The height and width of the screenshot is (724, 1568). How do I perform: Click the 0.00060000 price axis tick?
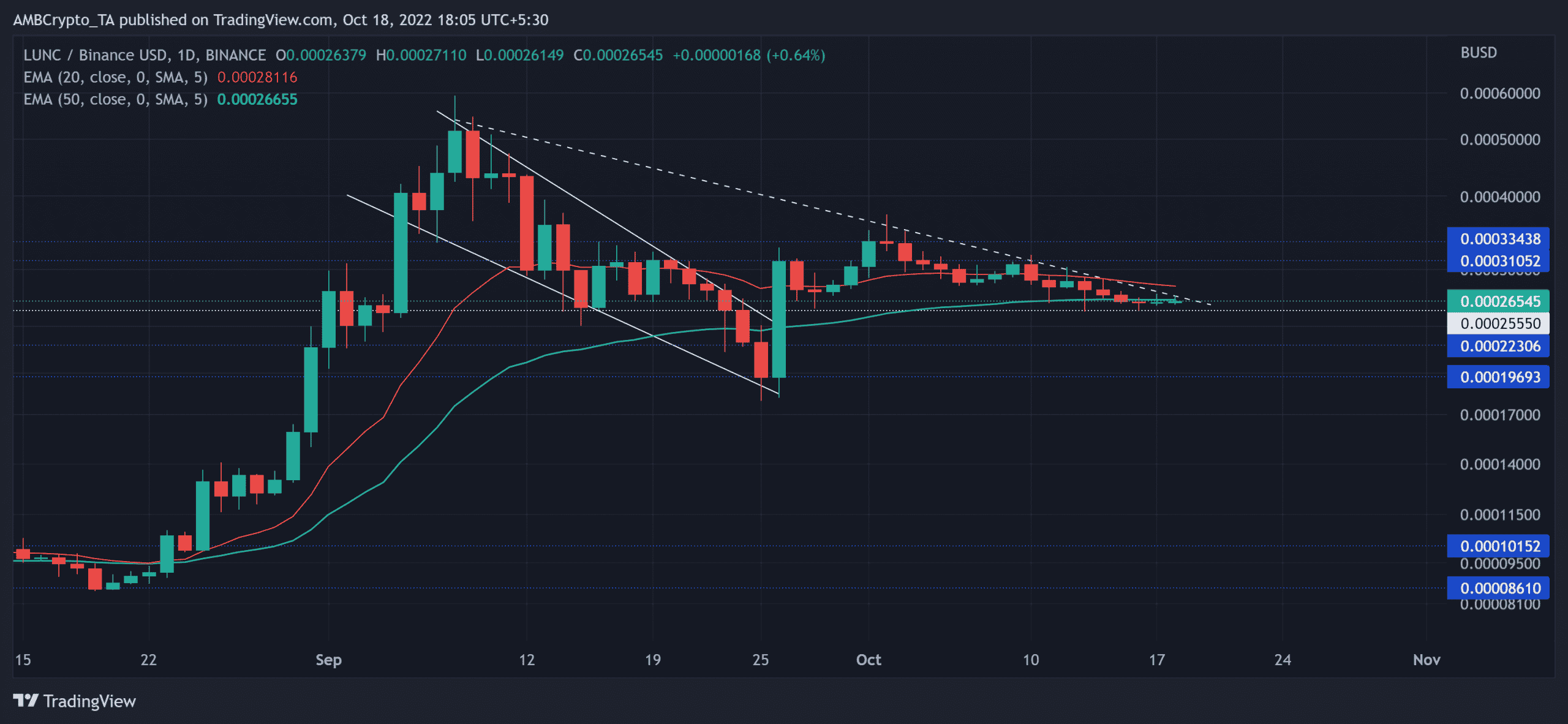click(1500, 93)
